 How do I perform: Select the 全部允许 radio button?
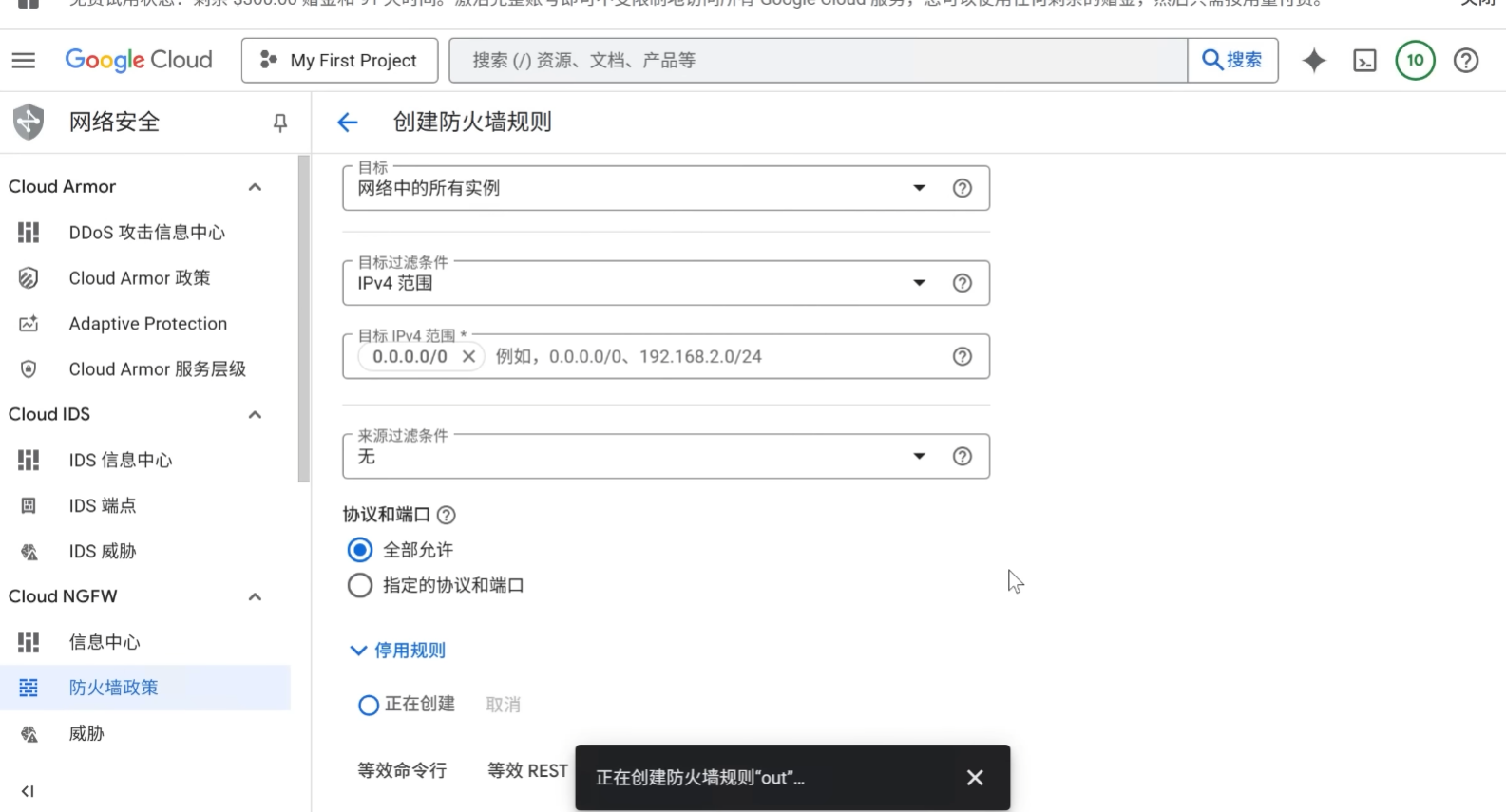(x=359, y=550)
